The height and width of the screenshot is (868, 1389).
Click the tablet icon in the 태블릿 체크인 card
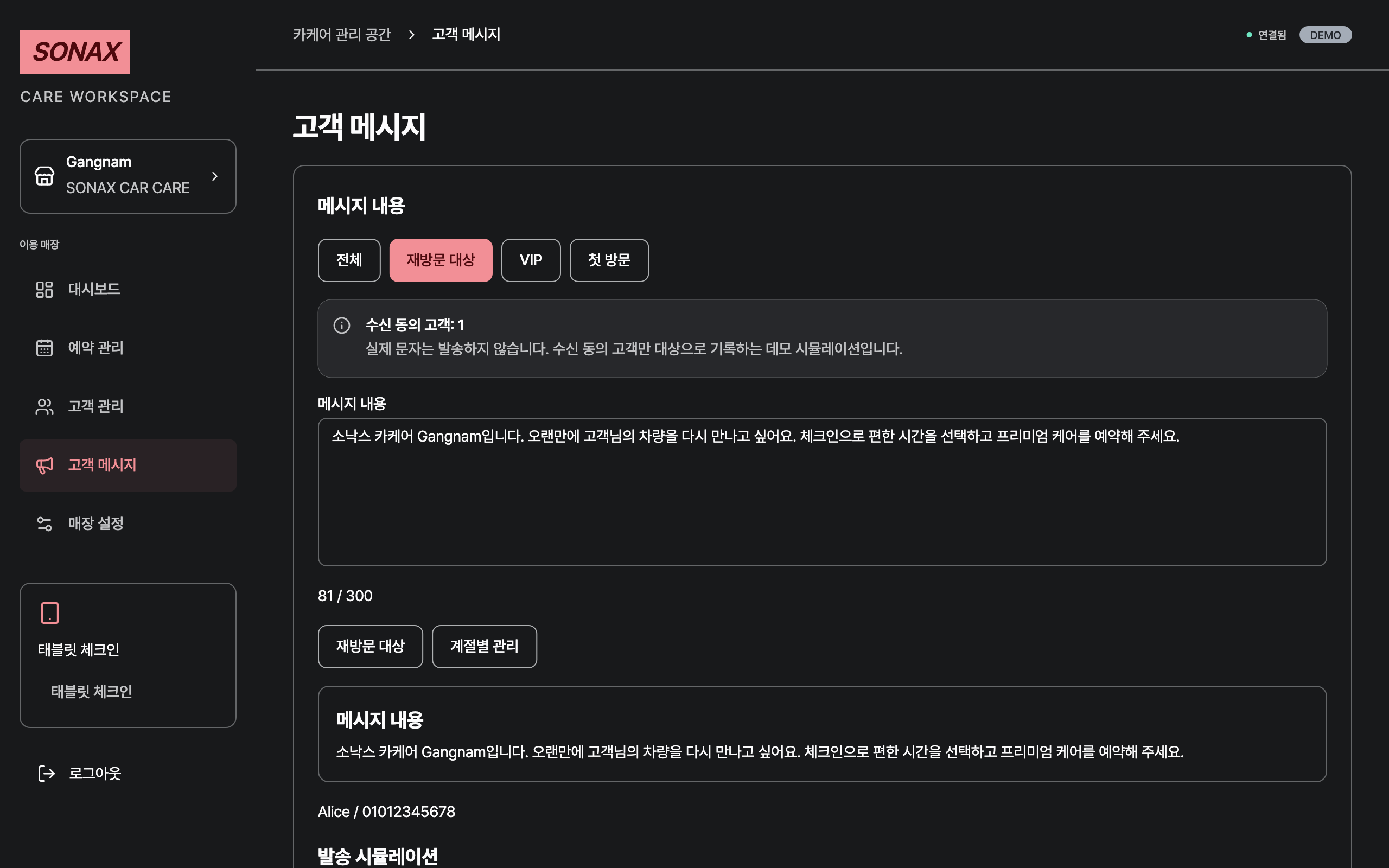[50, 612]
